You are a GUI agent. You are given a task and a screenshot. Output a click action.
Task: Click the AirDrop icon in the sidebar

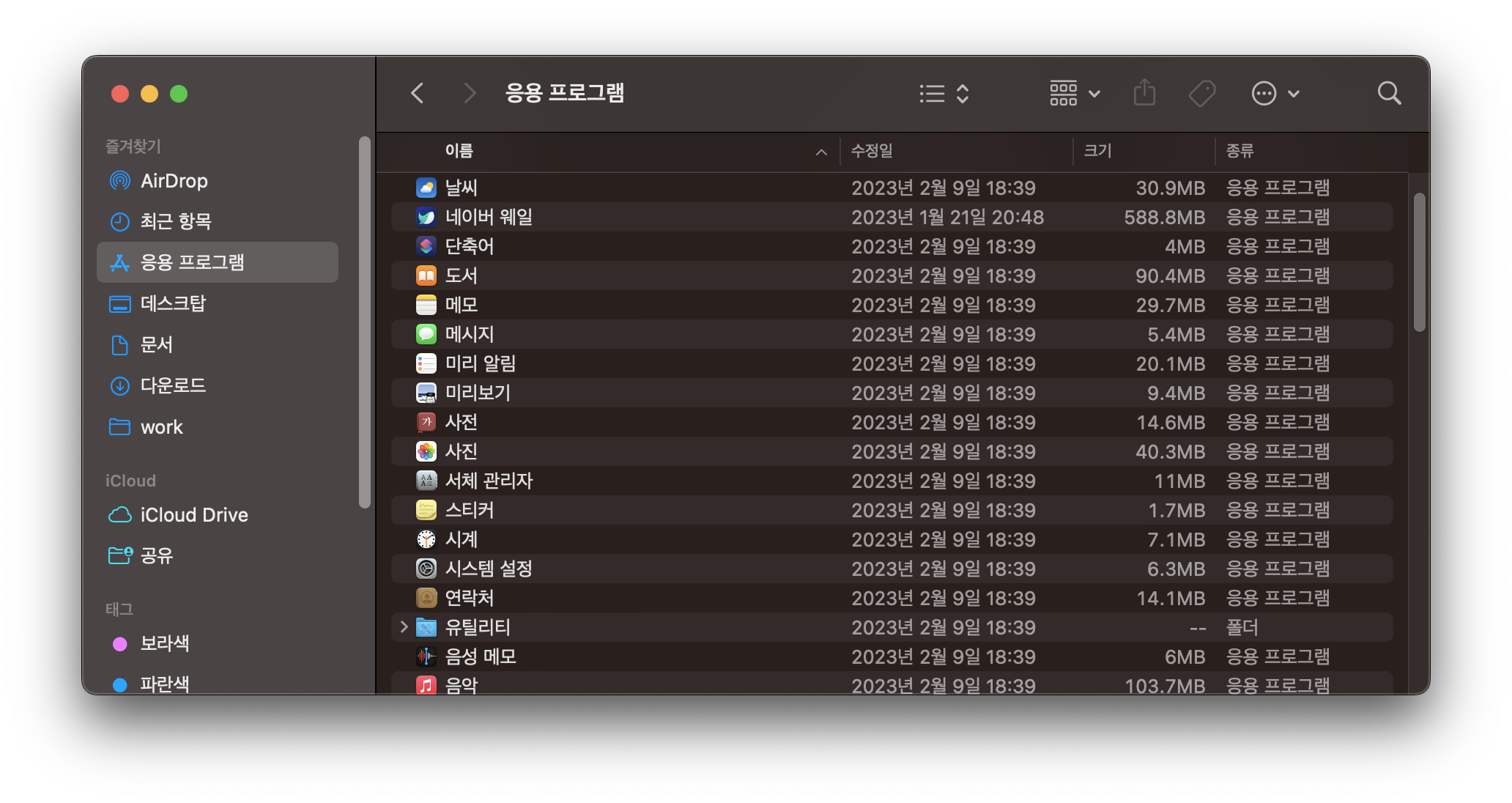click(x=119, y=181)
